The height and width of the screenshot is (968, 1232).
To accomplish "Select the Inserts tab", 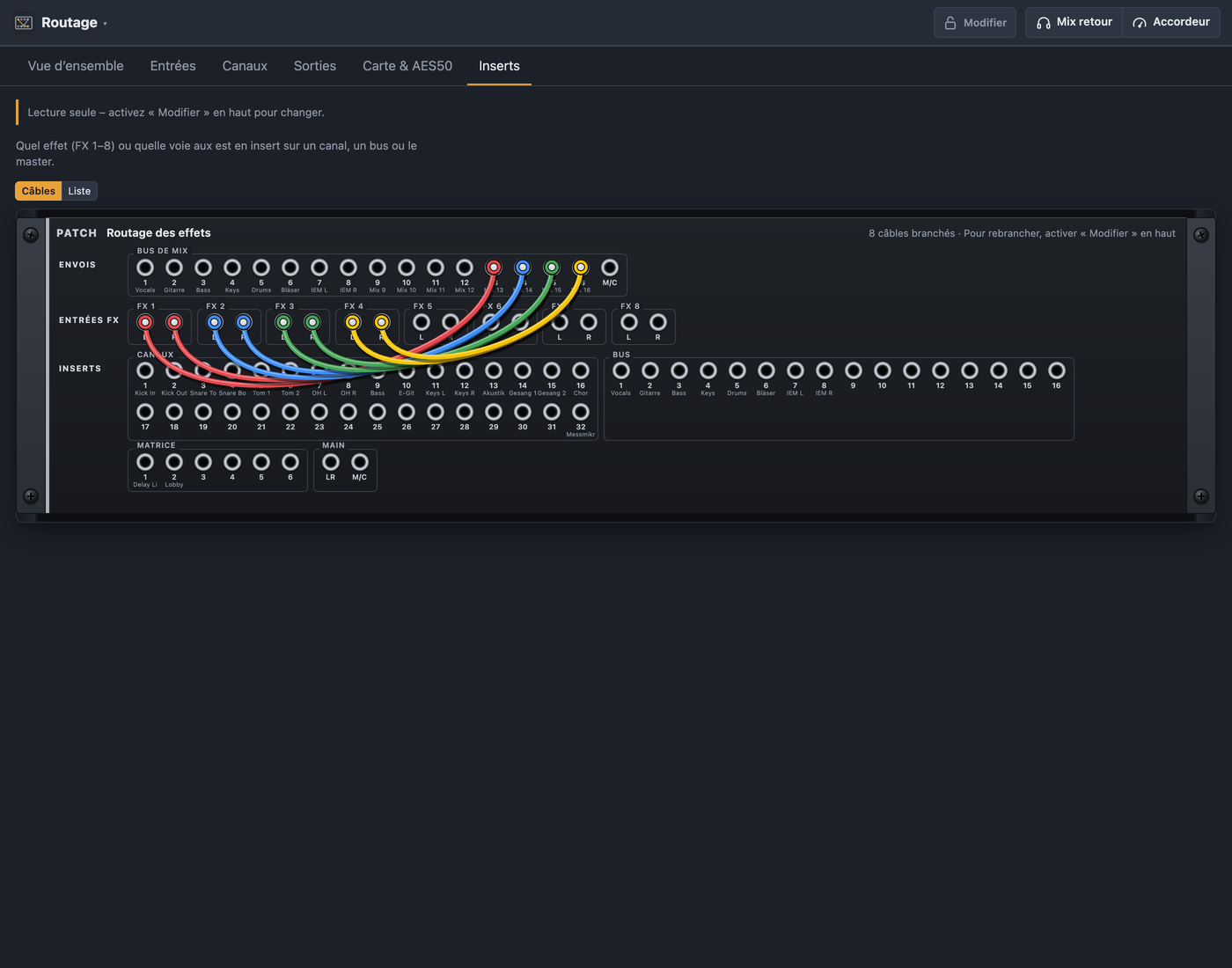I will 499,66.
